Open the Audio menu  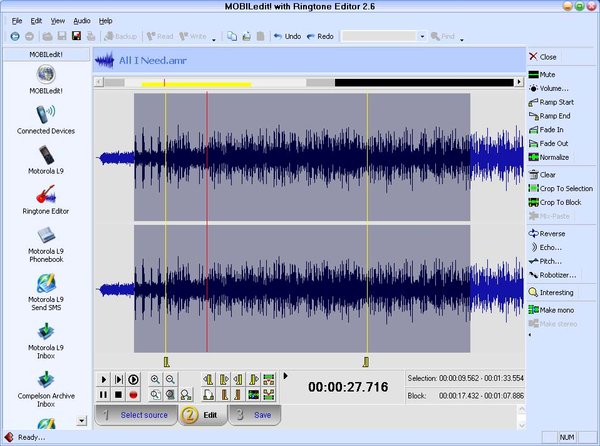click(x=81, y=20)
